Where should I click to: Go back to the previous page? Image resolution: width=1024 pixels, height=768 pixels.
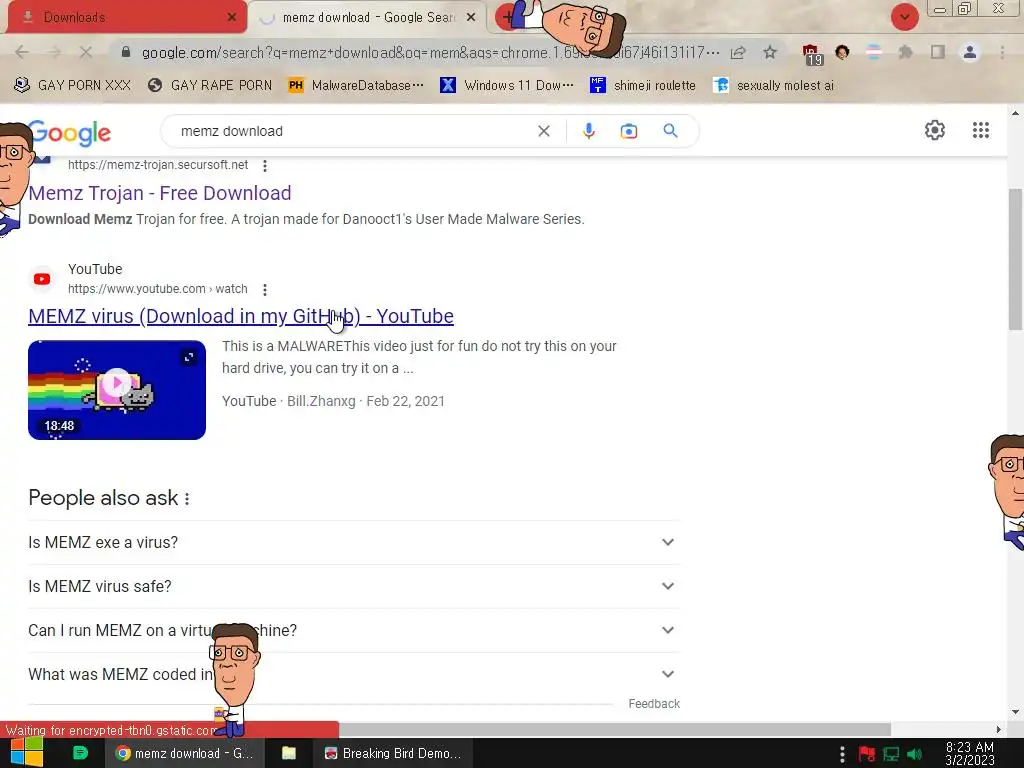click(22, 52)
